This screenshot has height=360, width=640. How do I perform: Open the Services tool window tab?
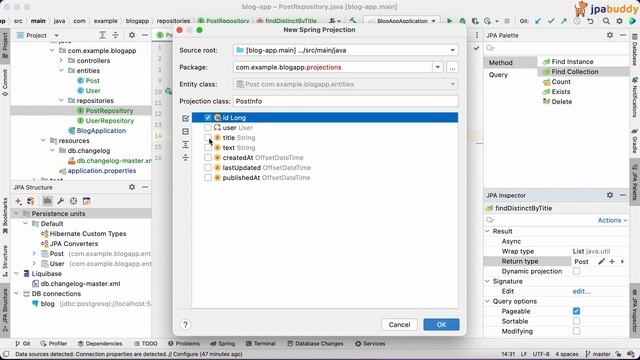point(370,344)
